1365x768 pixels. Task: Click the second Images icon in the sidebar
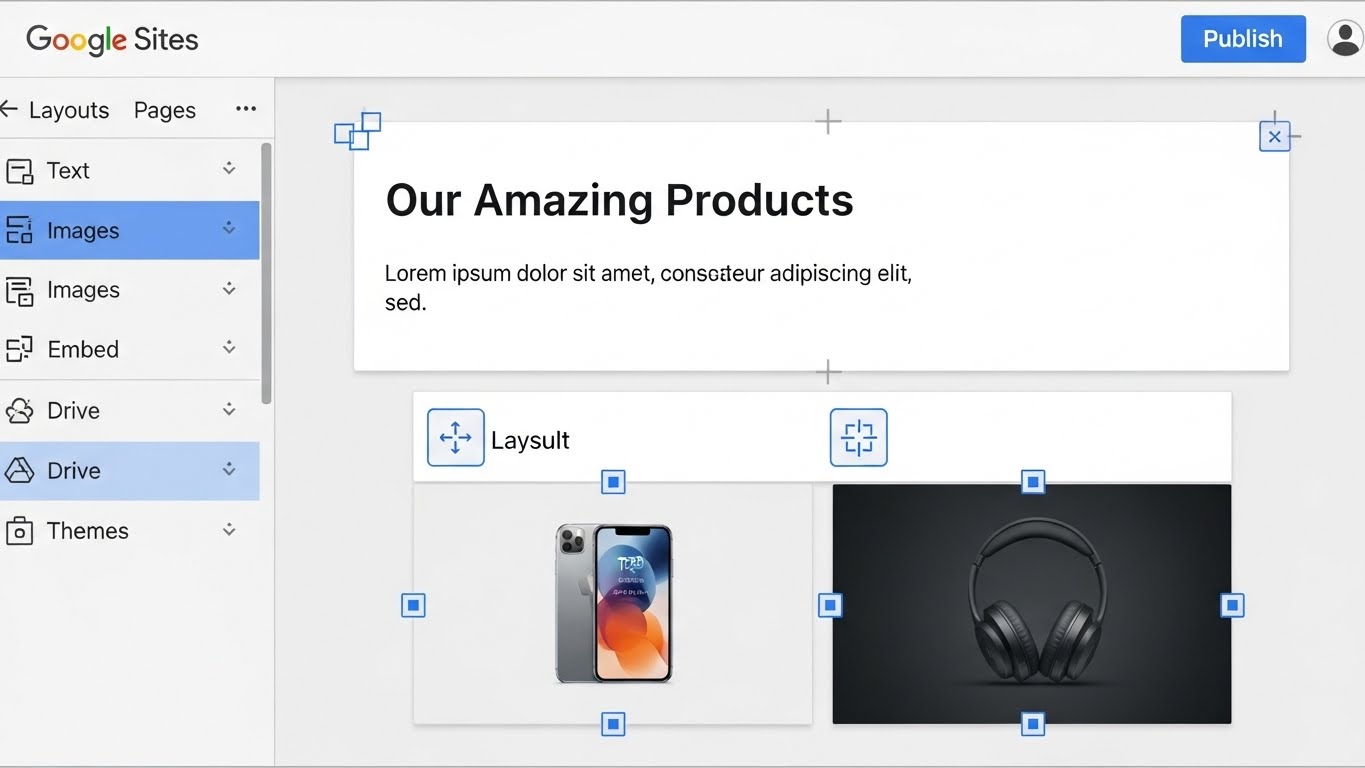click(22, 290)
